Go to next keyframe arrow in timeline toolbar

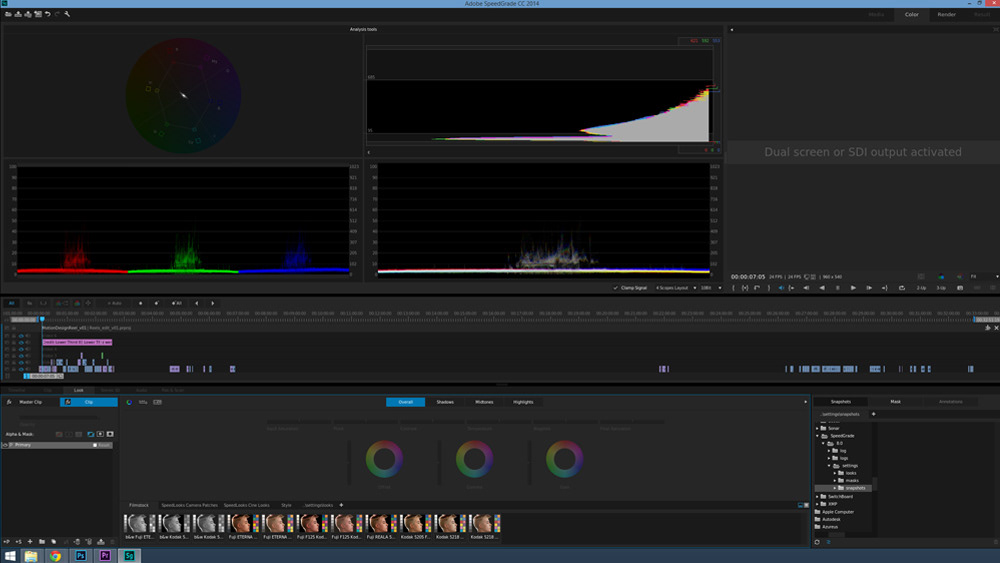pyautogui.click(x=212, y=303)
